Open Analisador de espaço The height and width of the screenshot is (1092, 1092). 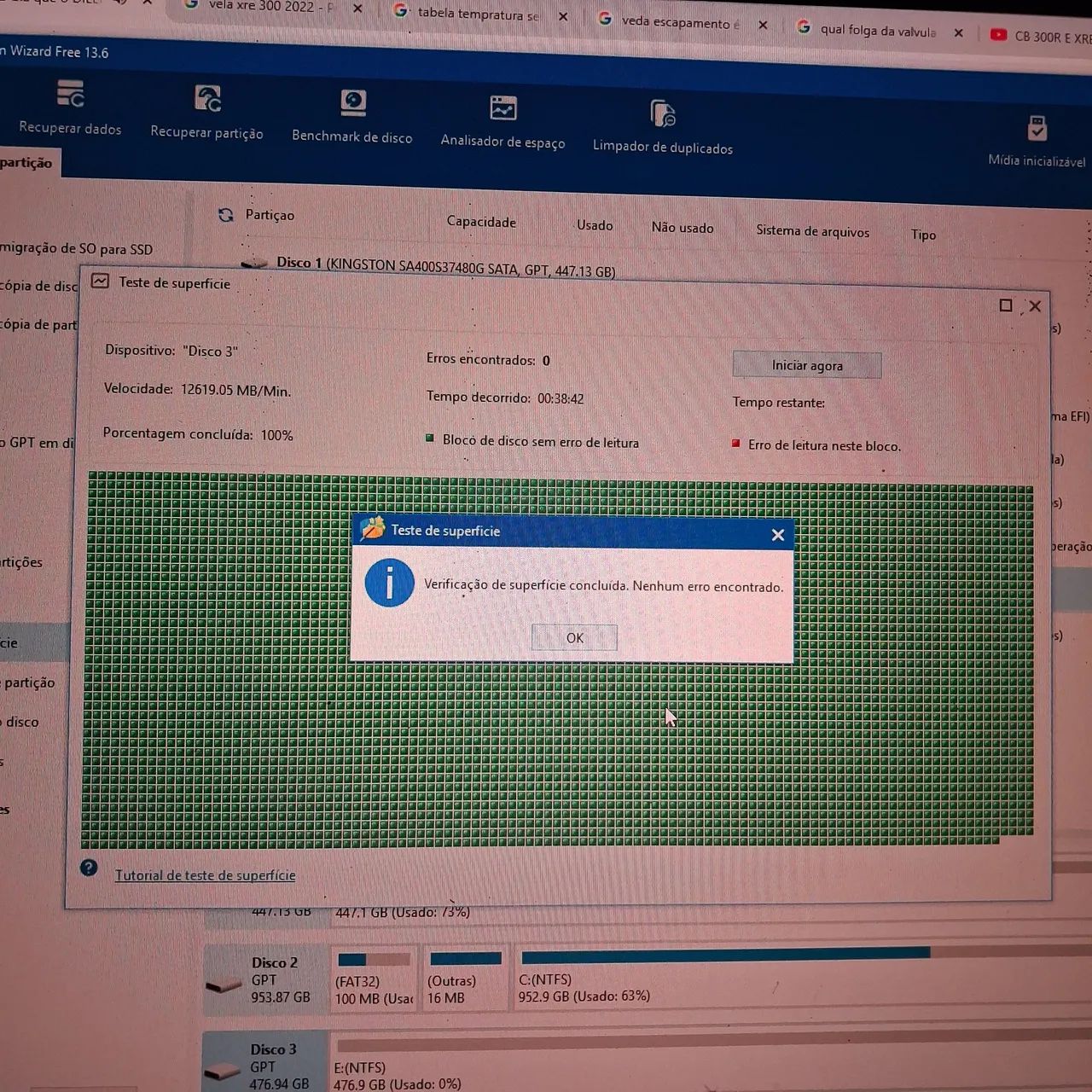[x=502, y=121]
